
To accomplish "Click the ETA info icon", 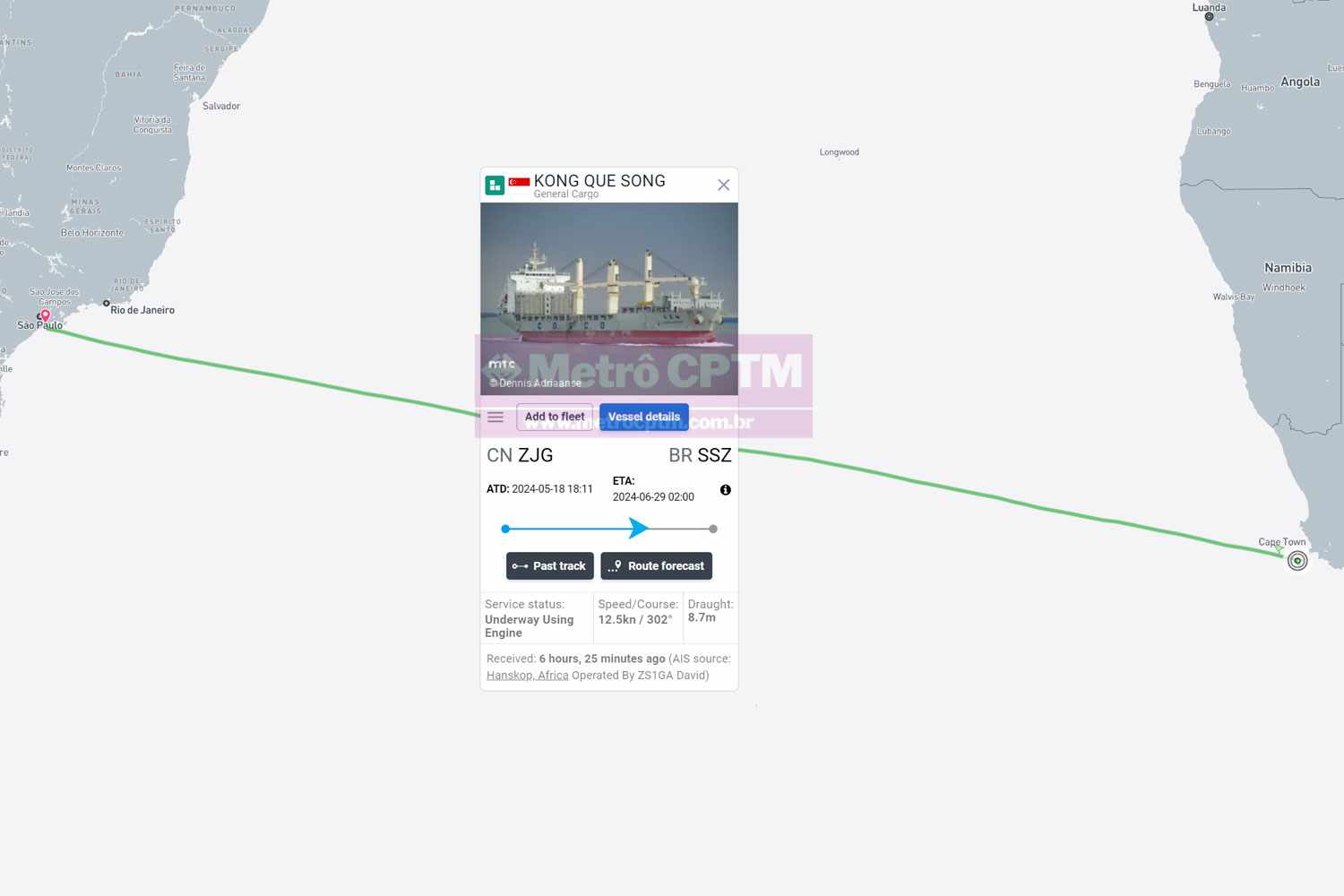I will click(x=726, y=490).
